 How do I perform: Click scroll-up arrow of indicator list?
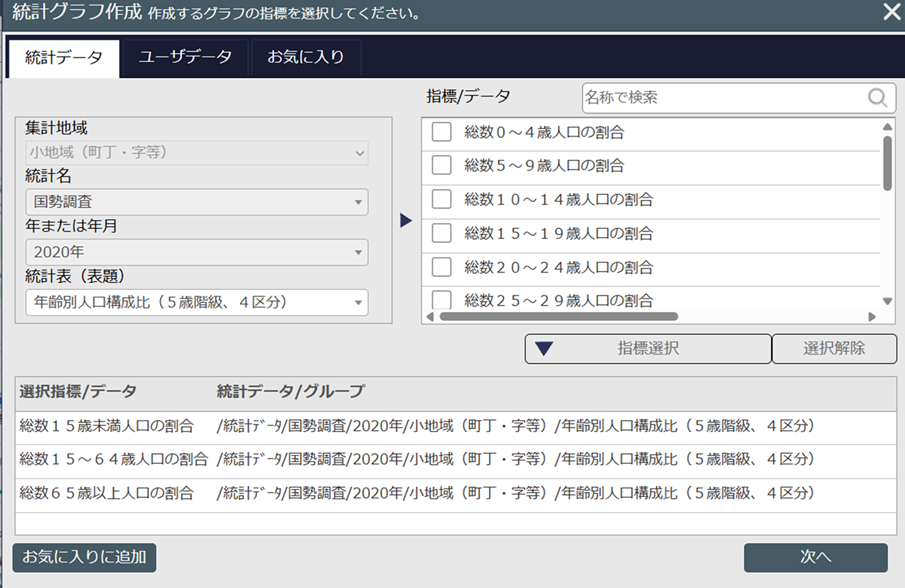pos(887,126)
